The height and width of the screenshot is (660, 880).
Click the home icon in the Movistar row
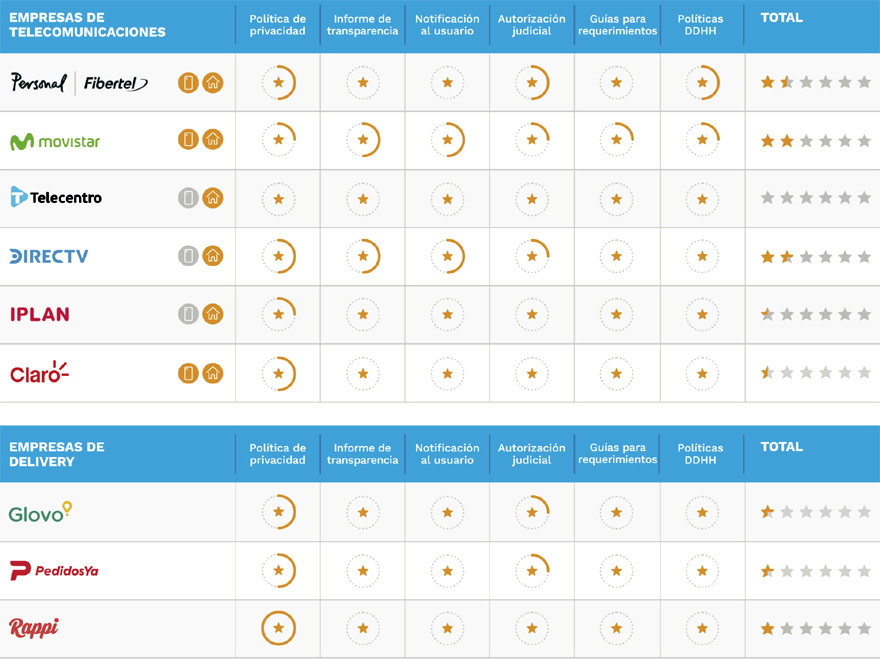click(213, 140)
